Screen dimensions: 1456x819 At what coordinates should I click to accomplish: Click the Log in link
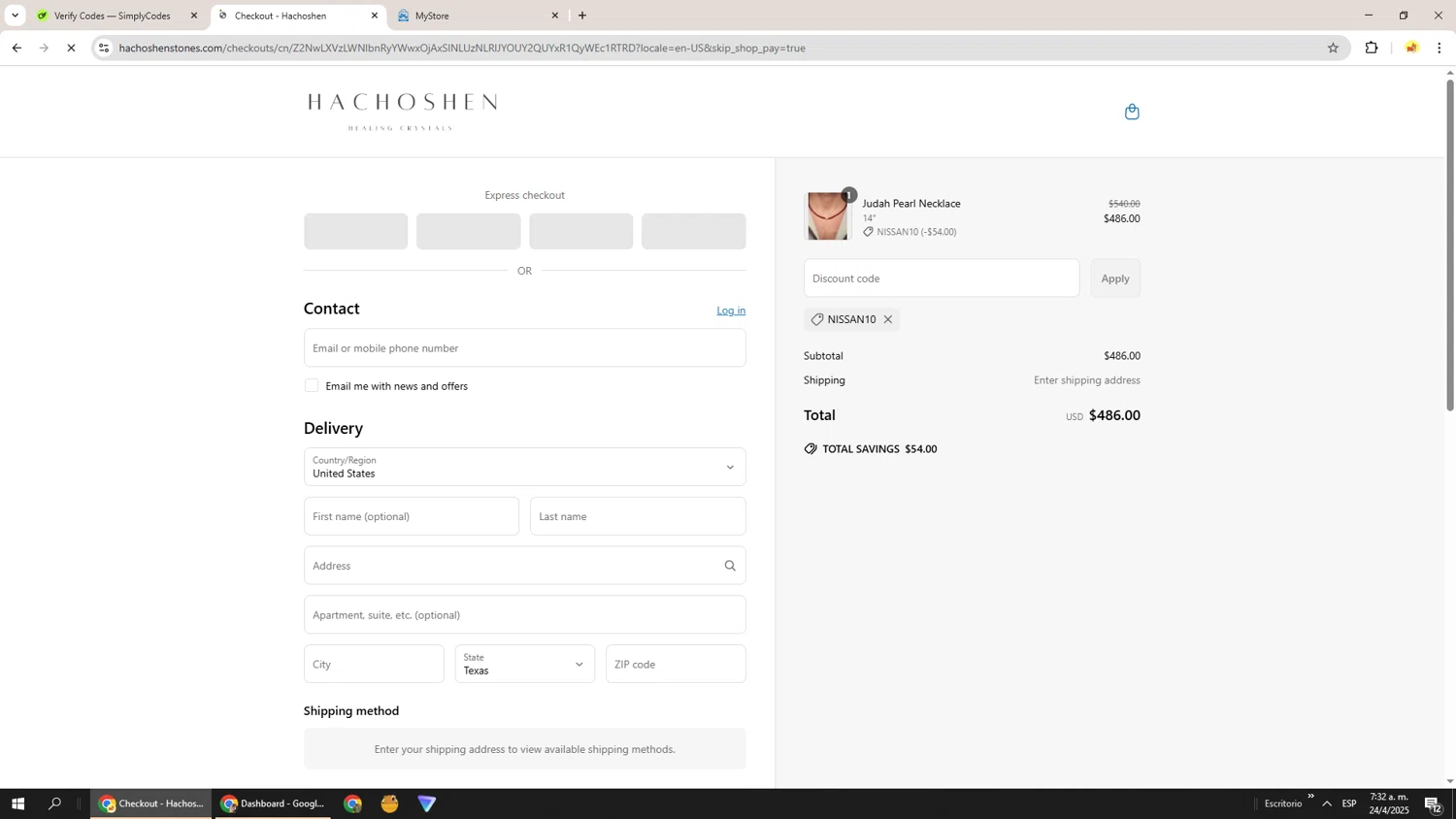pos(731,311)
